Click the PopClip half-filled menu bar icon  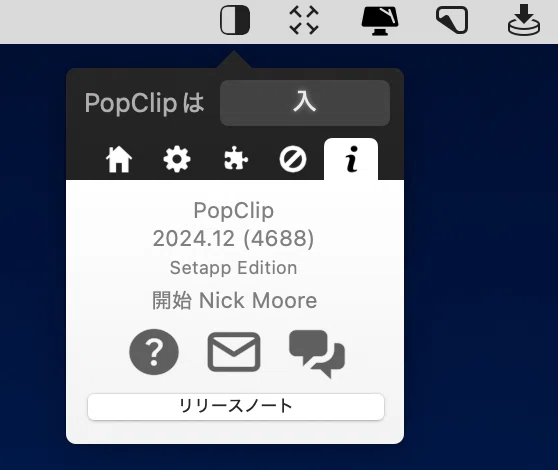[x=235, y=20]
